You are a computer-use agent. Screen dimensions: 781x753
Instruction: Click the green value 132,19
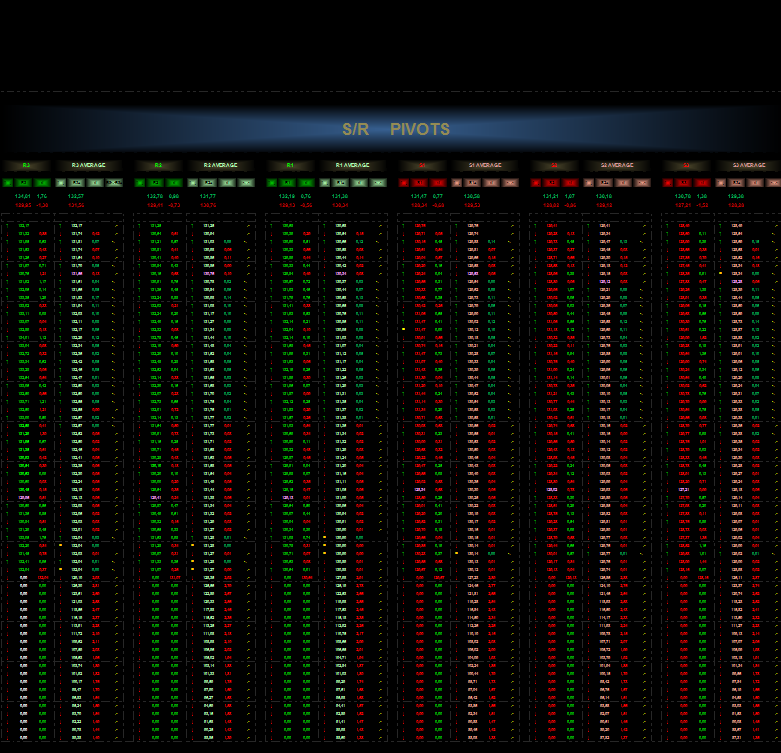point(286,196)
